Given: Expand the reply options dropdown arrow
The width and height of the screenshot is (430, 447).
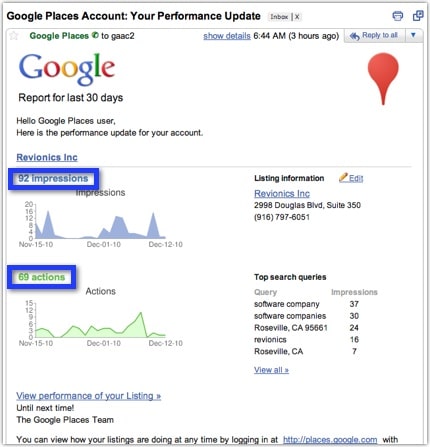Looking at the screenshot, I should (413, 35).
